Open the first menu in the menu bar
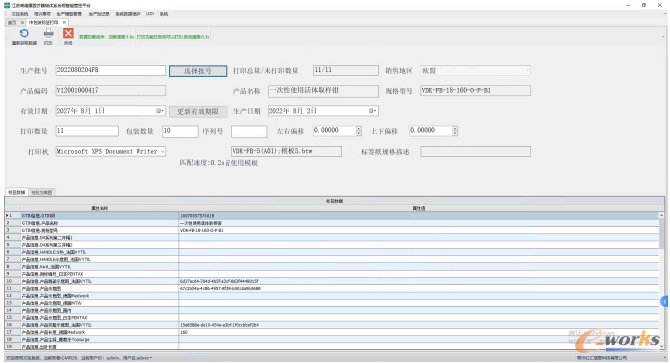This screenshot has height=363, width=670. [20, 14]
